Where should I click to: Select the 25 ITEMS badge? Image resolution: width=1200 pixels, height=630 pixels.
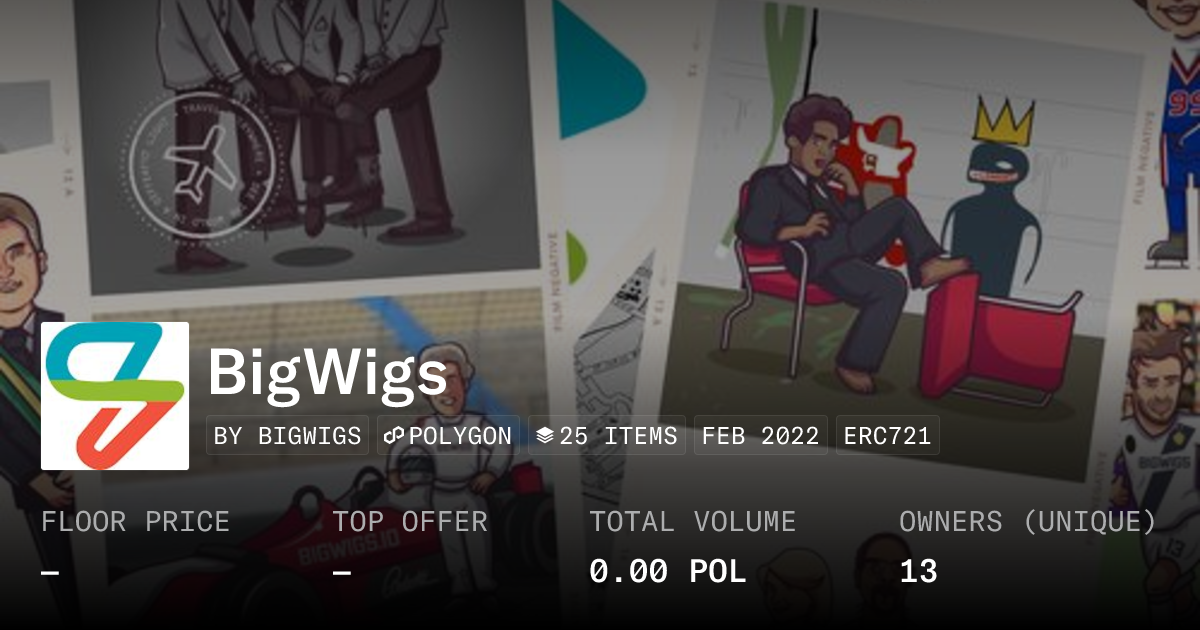607,436
